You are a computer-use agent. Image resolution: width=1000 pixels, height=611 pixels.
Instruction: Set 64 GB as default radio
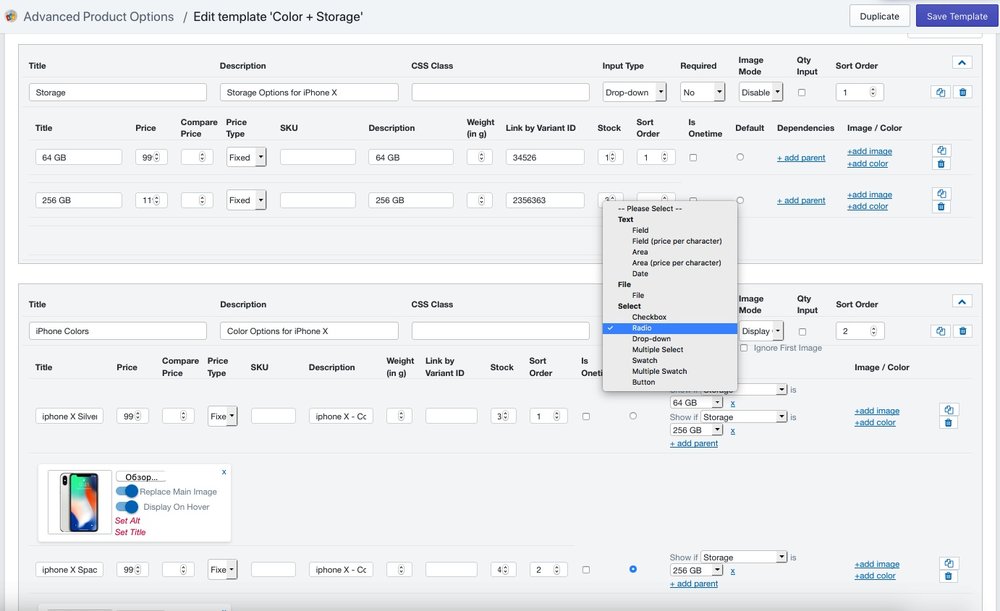coord(740,157)
